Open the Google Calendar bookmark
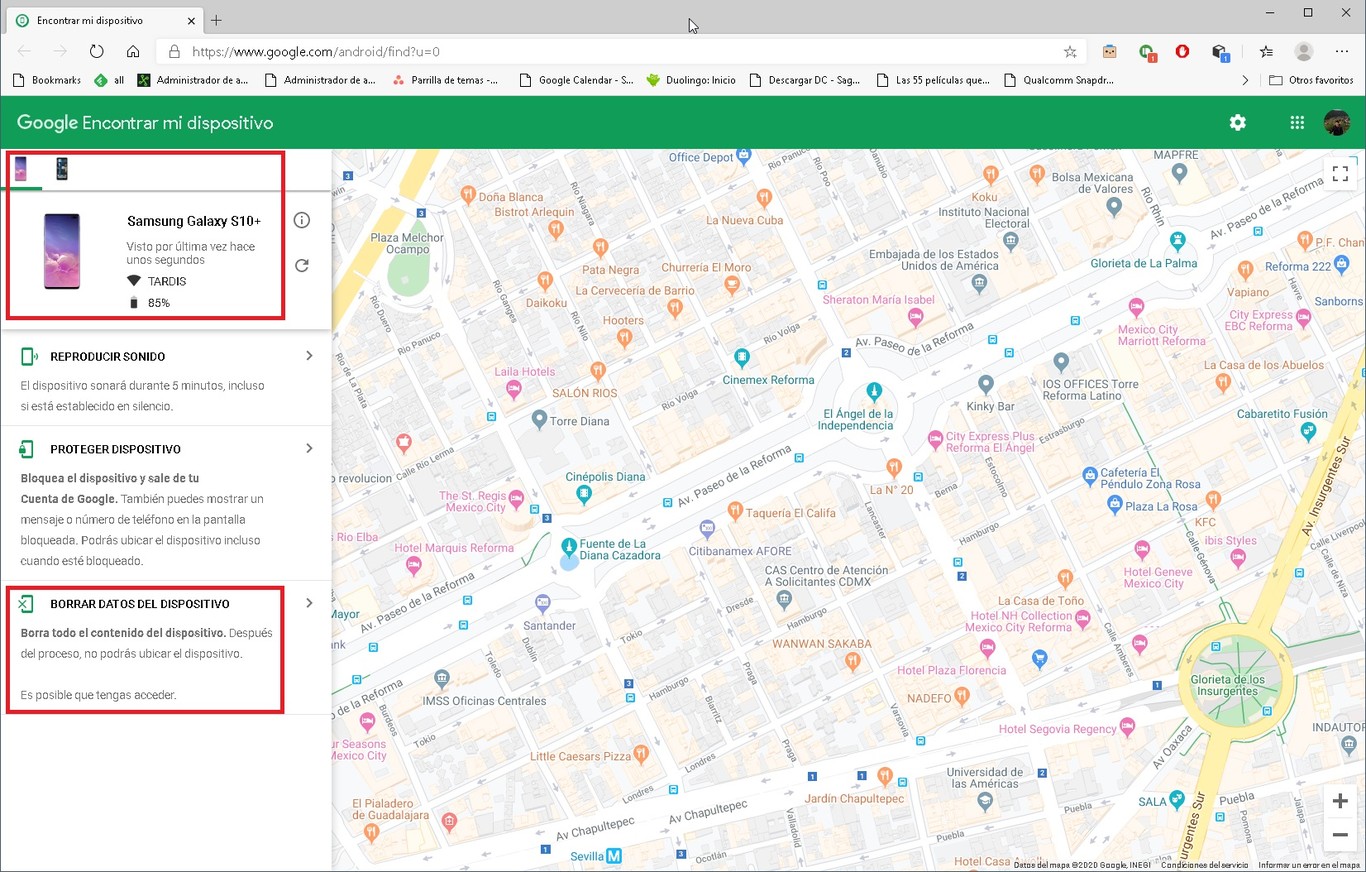This screenshot has width=1366, height=872. (x=576, y=80)
